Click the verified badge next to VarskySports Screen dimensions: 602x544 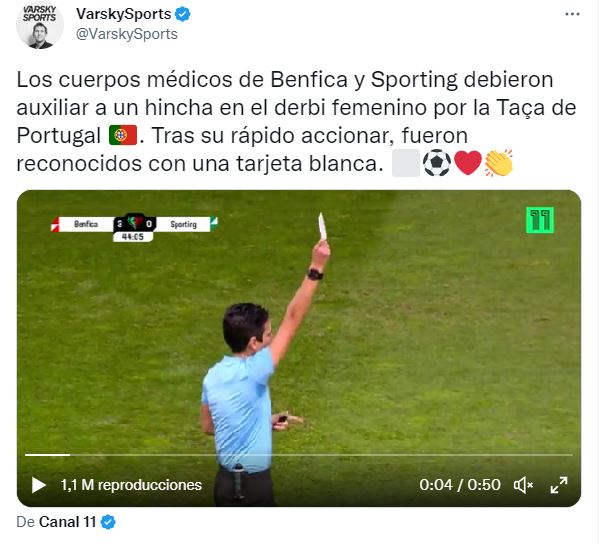pyautogui.click(x=183, y=14)
